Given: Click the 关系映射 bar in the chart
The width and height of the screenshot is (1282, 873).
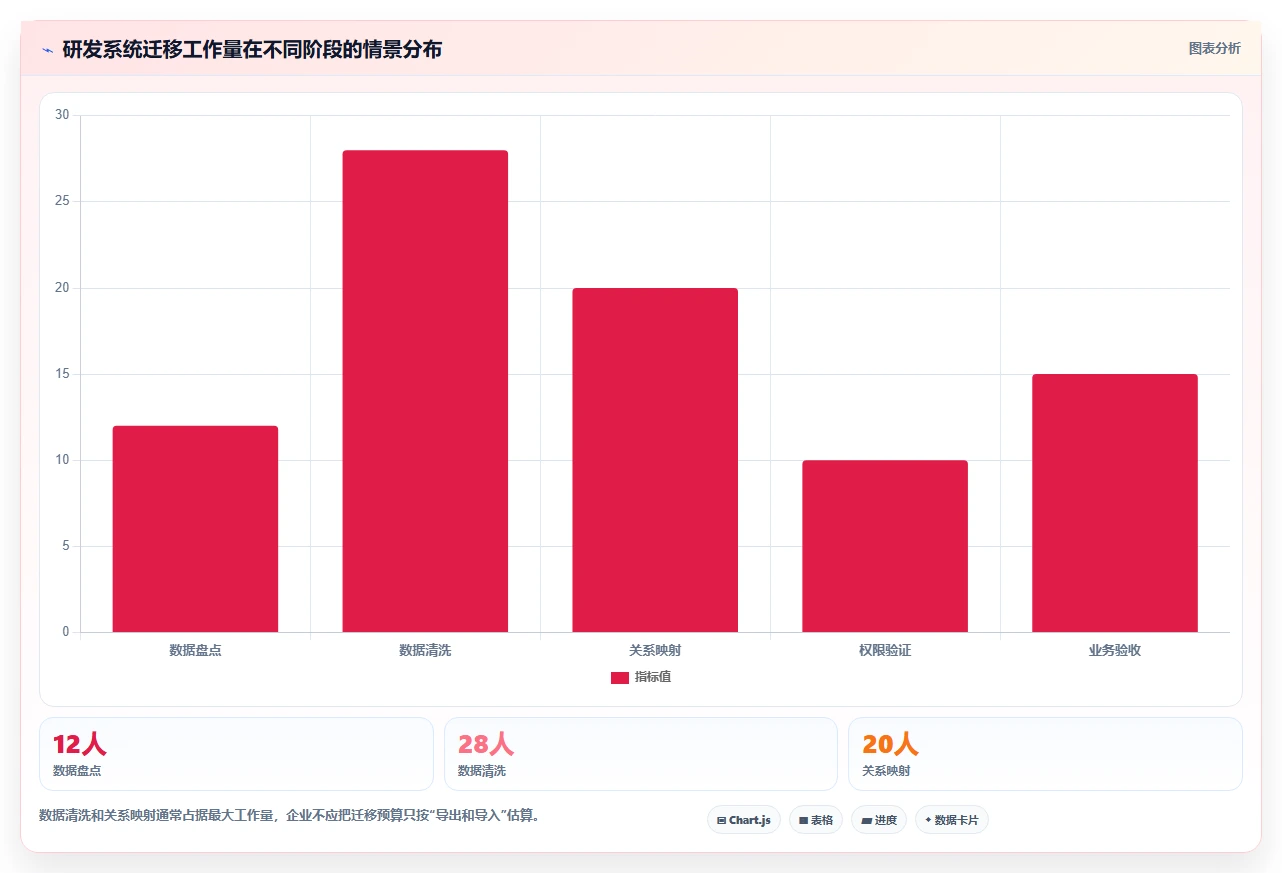Looking at the screenshot, I should coord(655,460).
